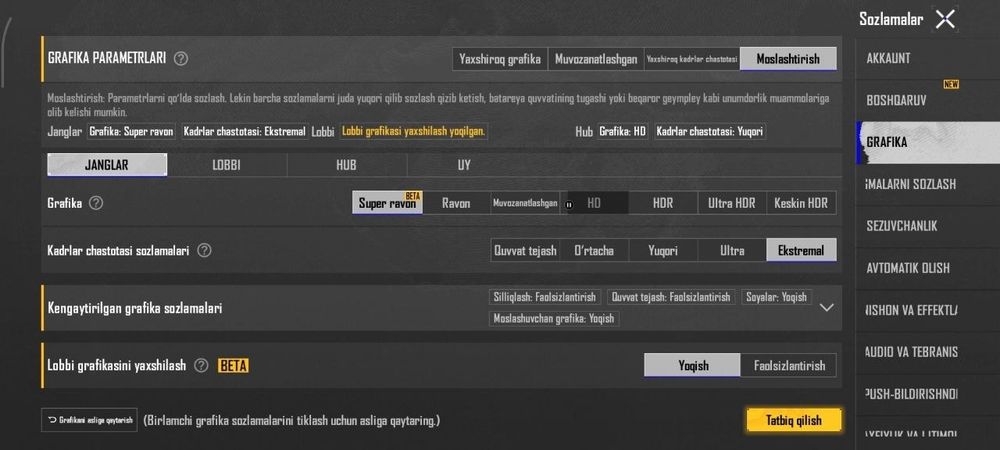Select Yaxshiroq grafika preset
This screenshot has height=450, width=1000.
[x=500, y=59]
